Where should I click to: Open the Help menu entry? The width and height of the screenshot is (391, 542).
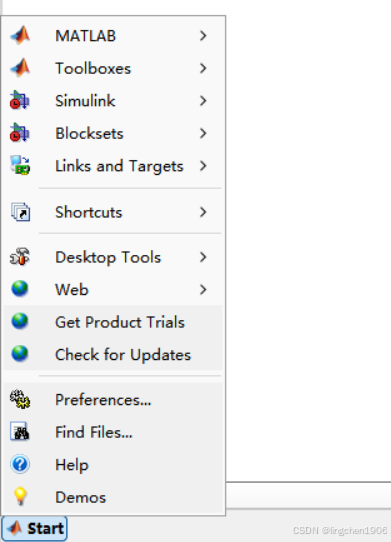pos(113,465)
